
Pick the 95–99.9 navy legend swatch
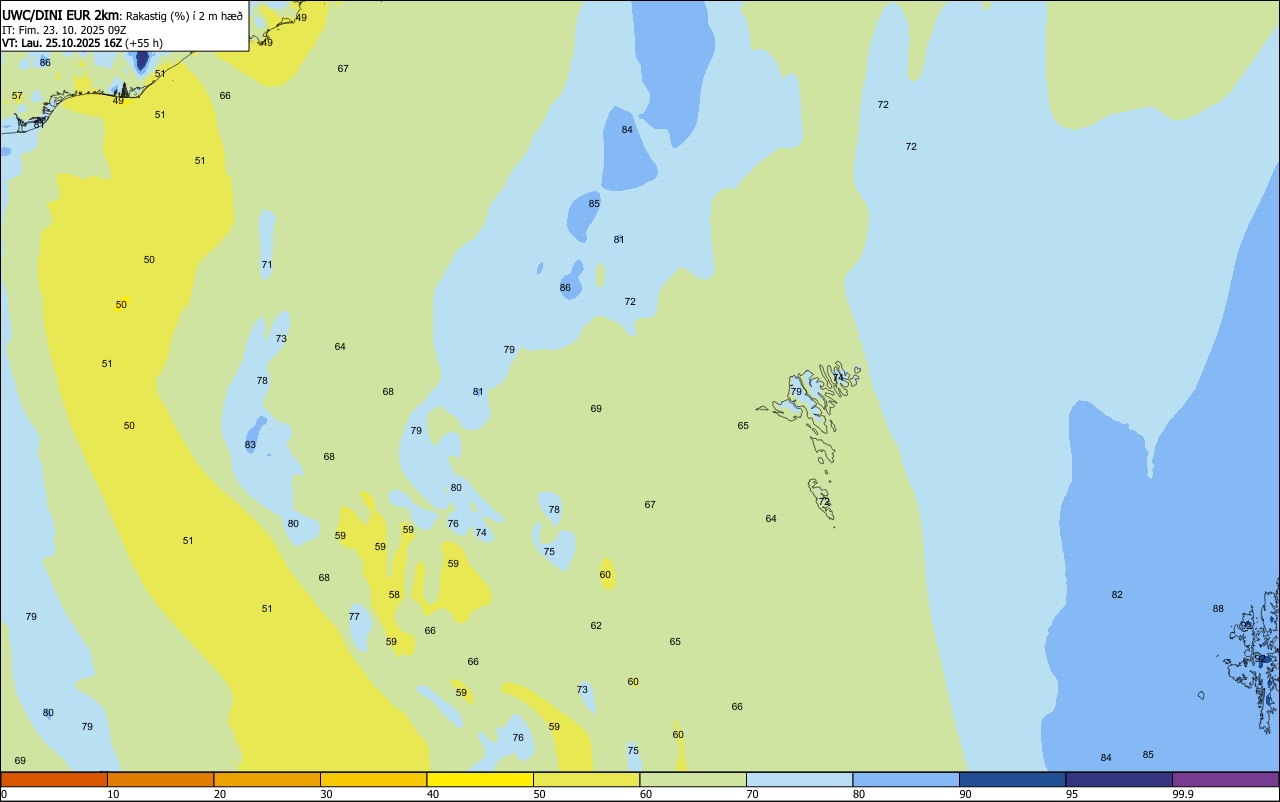1119,779
